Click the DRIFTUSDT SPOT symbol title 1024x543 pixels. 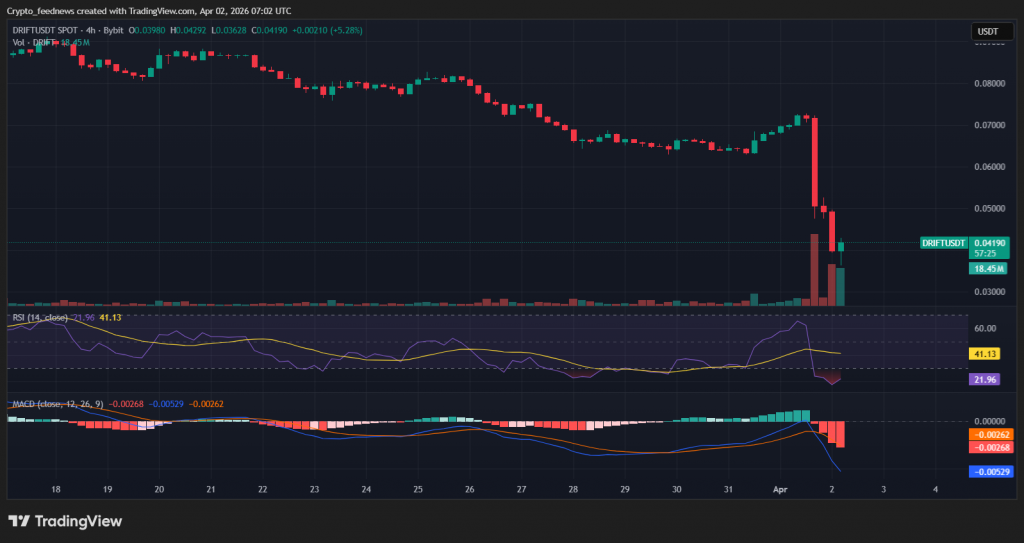click(x=48, y=31)
